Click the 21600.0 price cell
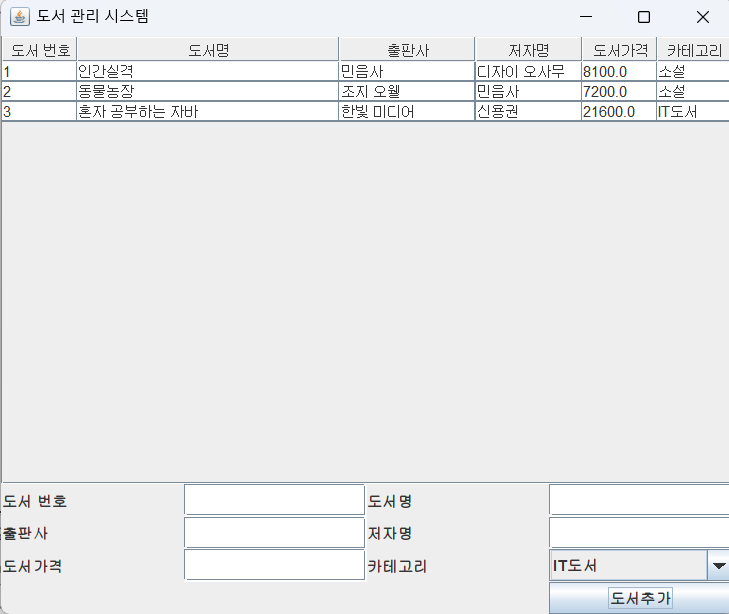The width and height of the screenshot is (729, 614). (619, 112)
